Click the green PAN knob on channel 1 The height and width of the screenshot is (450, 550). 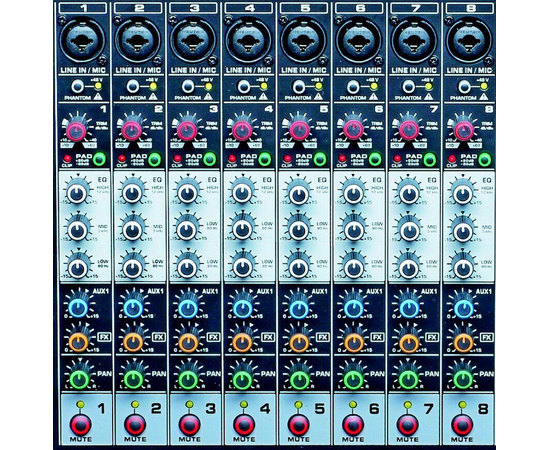(x=80, y=379)
